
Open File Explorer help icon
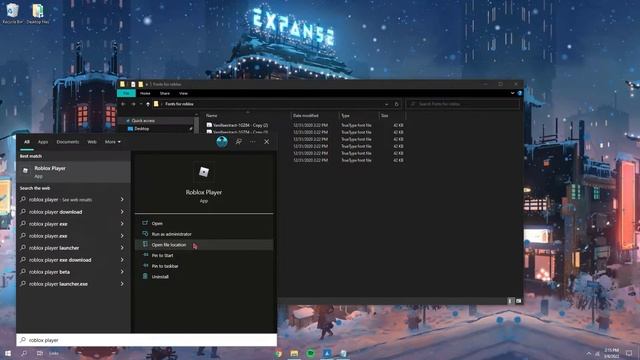[x=520, y=93]
